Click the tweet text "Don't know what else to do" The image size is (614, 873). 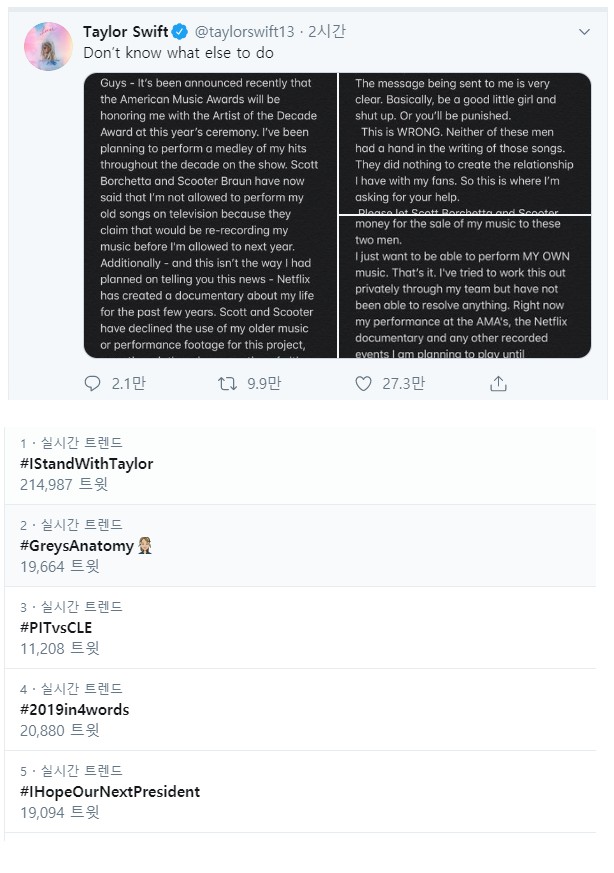click(x=179, y=53)
